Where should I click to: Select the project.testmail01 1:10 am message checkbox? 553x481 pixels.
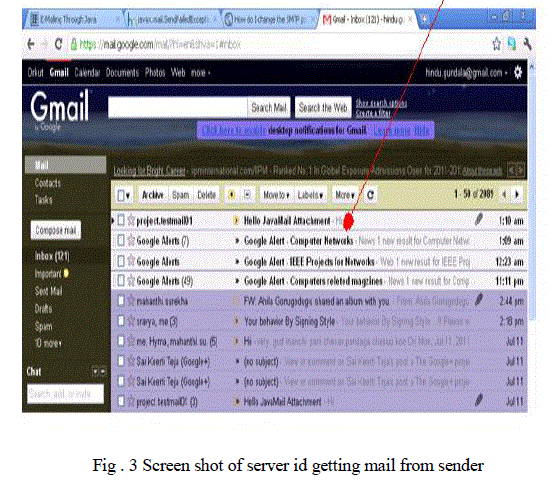[x=121, y=221]
